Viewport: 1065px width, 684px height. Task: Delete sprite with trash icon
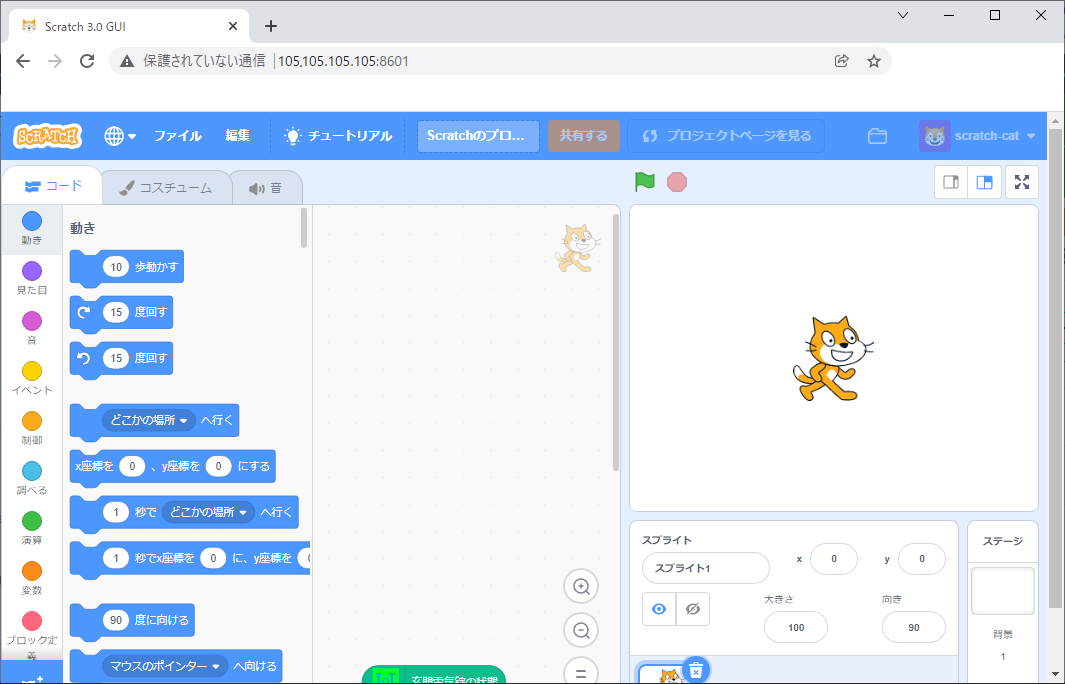coord(696,671)
